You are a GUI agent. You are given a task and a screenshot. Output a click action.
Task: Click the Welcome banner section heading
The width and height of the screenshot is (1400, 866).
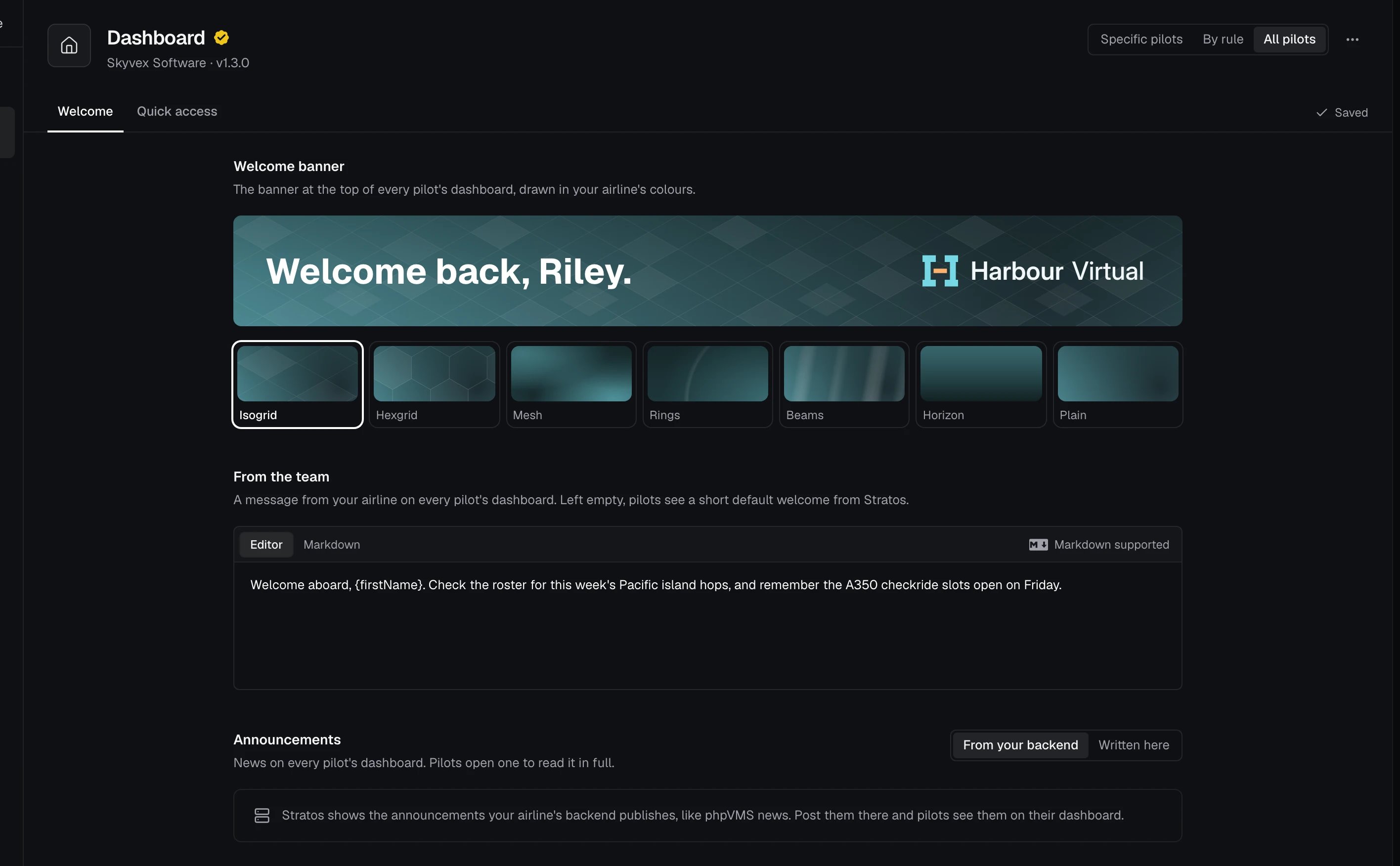[x=289, y=166]
